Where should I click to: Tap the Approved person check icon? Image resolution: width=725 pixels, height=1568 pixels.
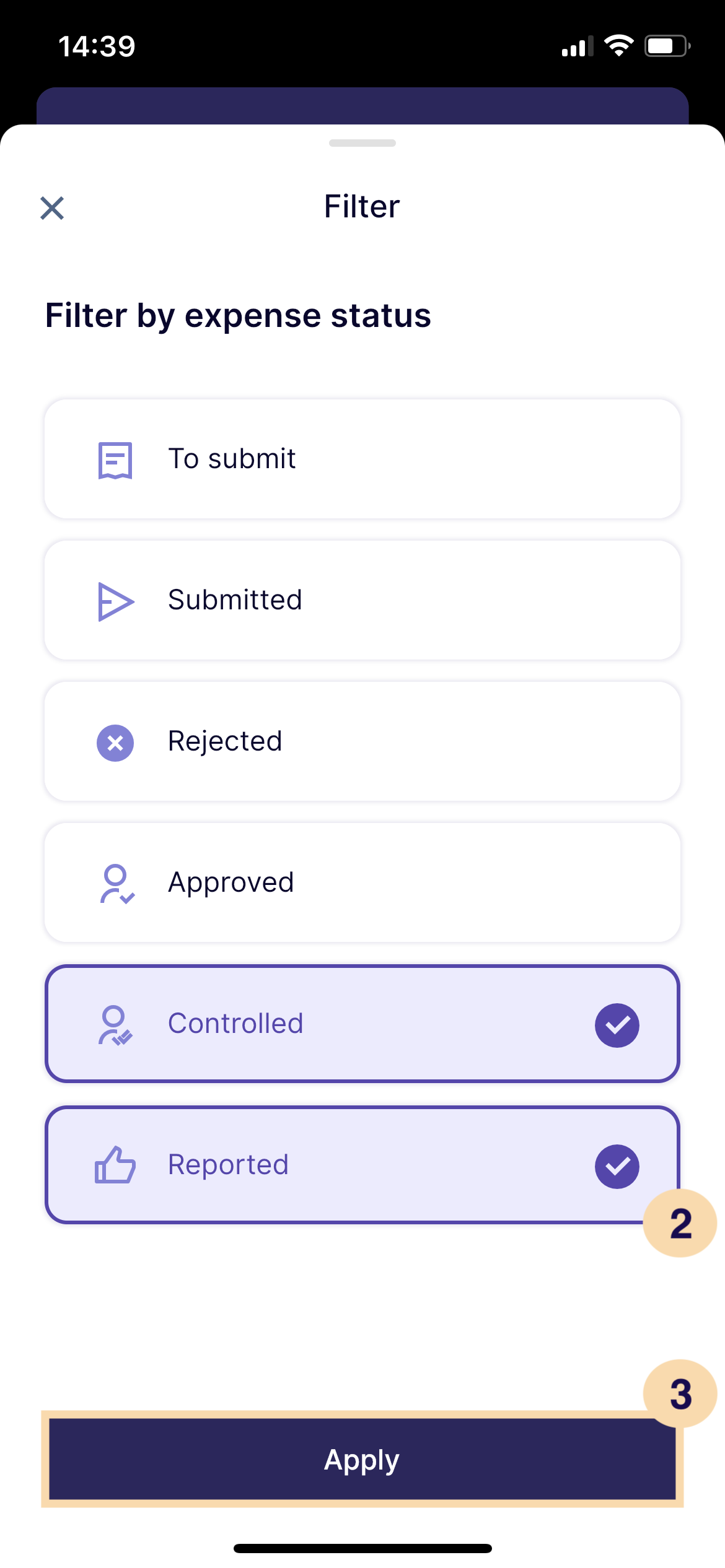point(116,884)
